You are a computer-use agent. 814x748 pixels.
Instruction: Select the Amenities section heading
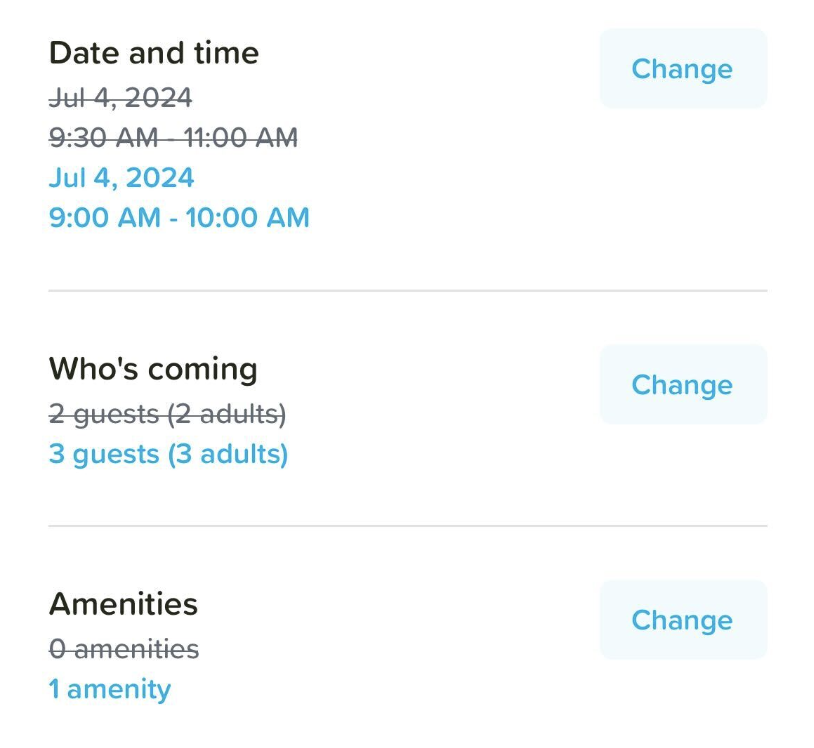123,604
